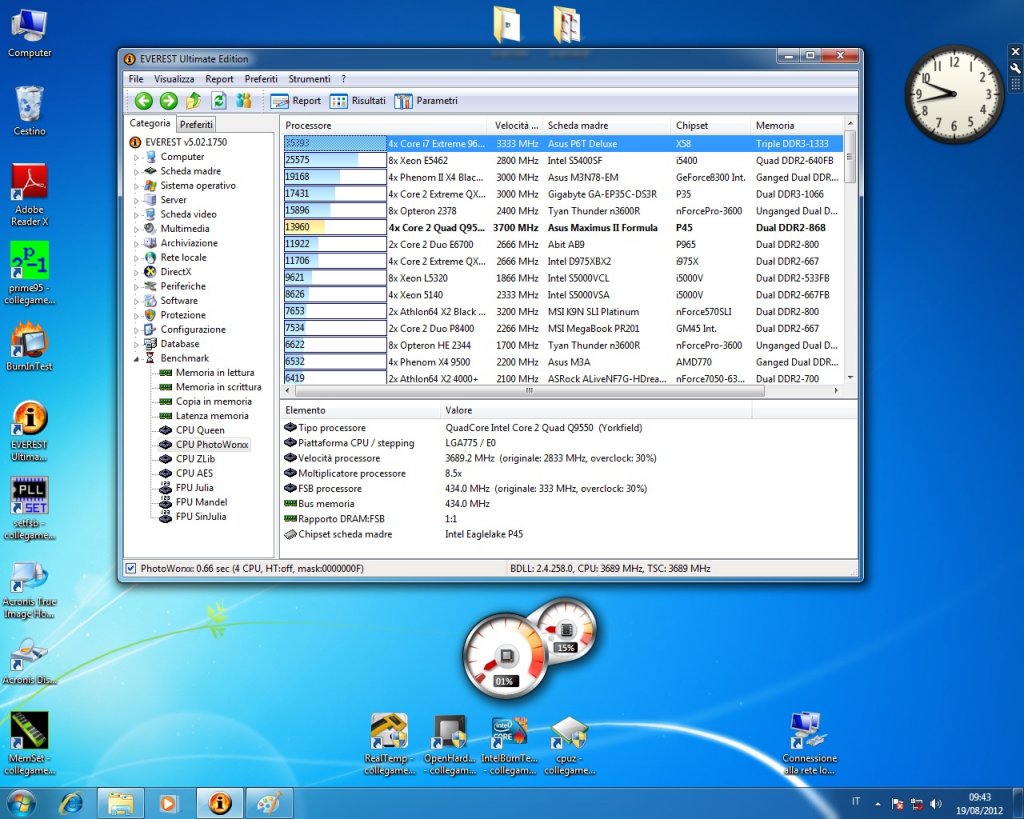Open the Preferiti menu in menu bar
This screenshot has width=1024, height=819.
click(x=261, y=79)
